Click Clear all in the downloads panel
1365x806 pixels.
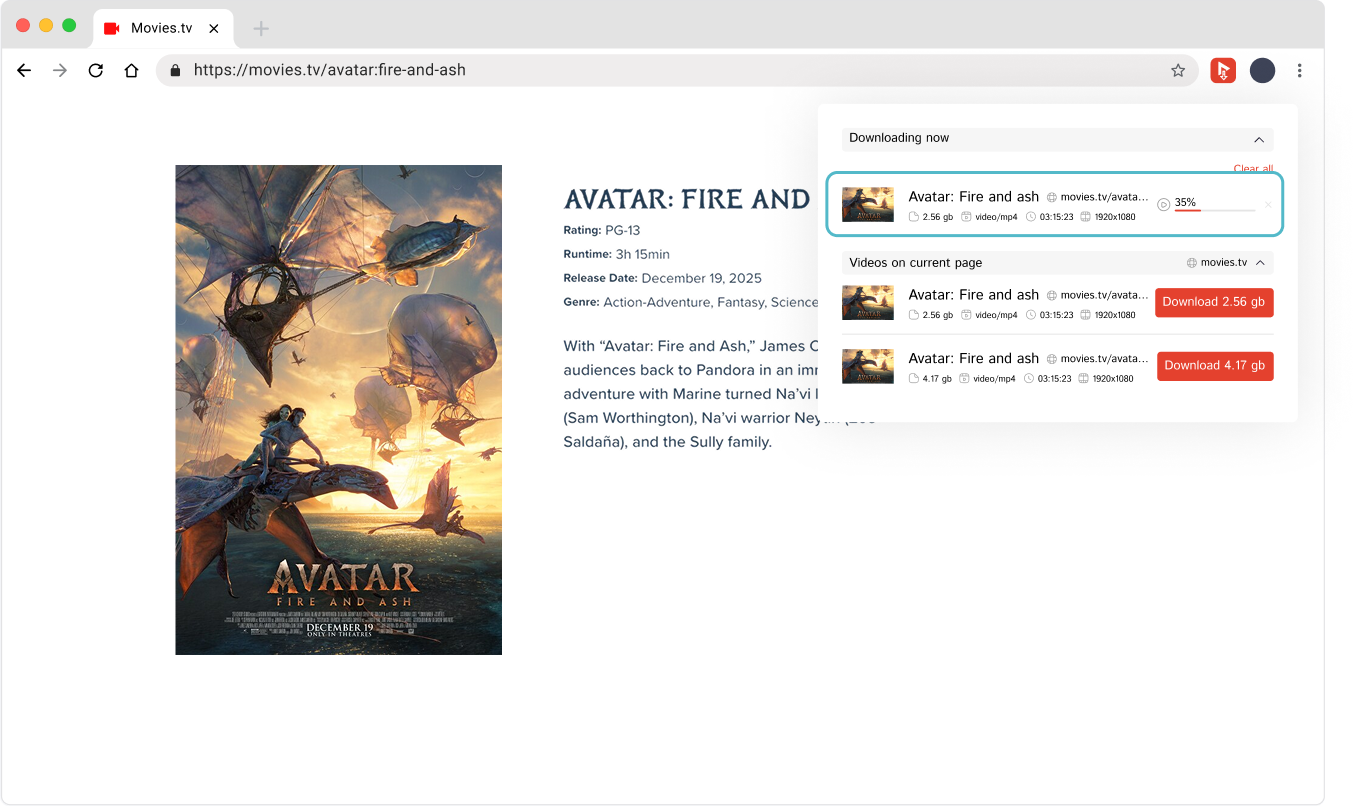pyautogui.click(x=1253, y=169)
